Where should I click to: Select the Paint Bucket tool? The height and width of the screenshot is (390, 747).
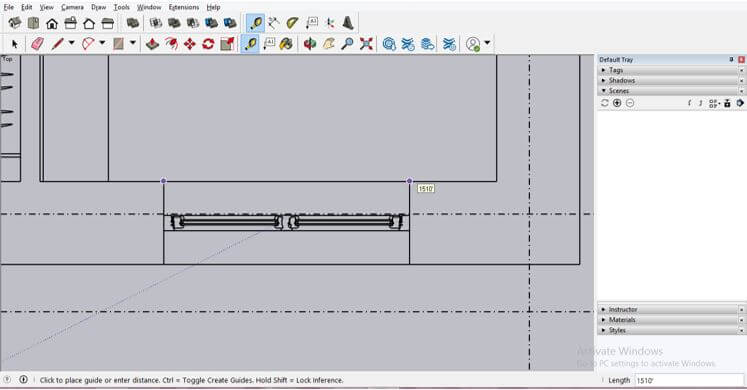(286, 44)
